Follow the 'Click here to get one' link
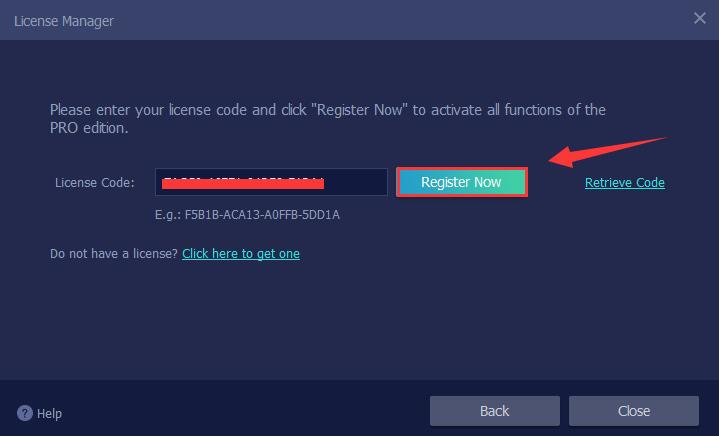Screen dimensions: 719x436 [241, 254]
